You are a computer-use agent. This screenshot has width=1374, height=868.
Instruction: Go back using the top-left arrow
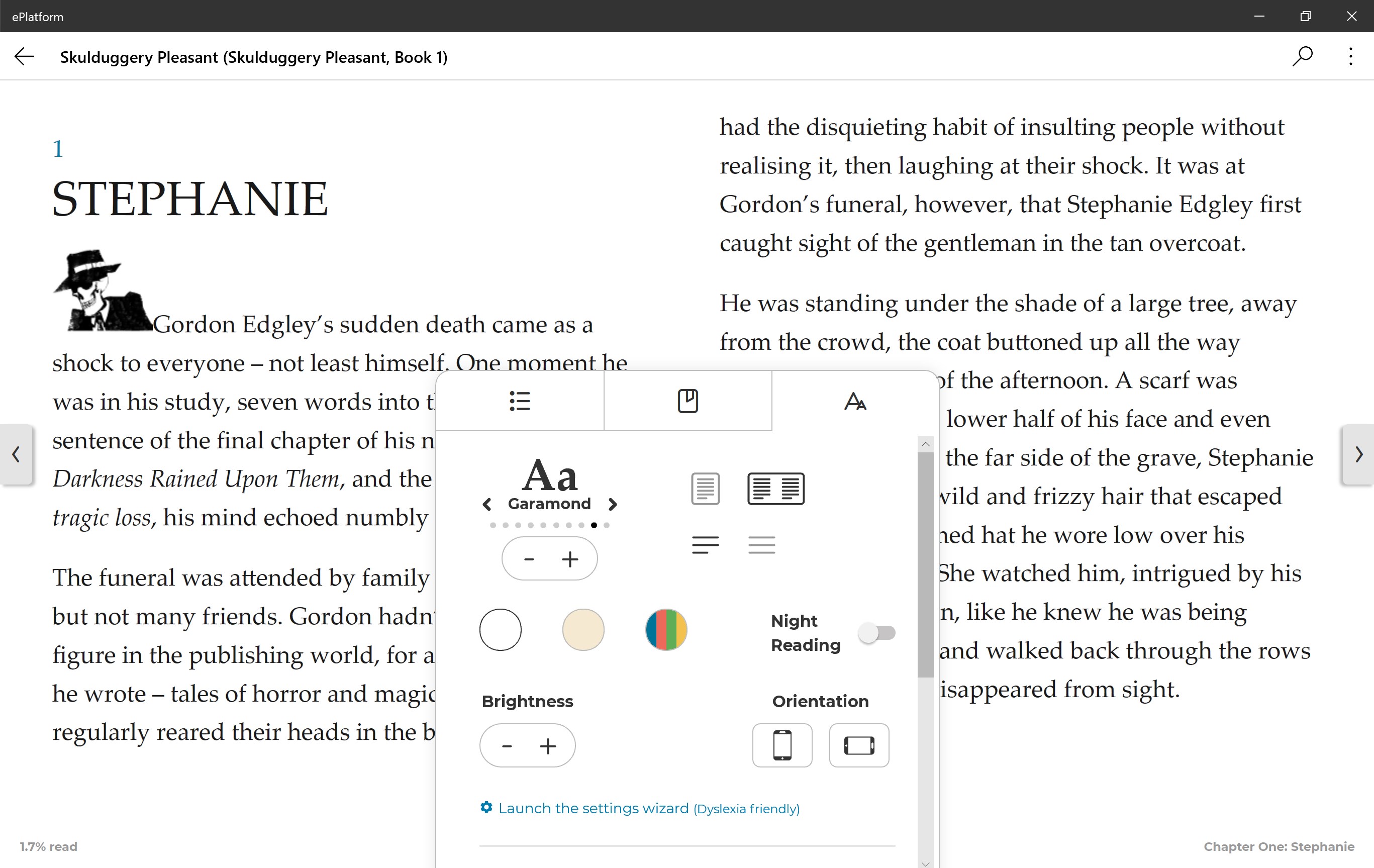click(x=25, y=56)
